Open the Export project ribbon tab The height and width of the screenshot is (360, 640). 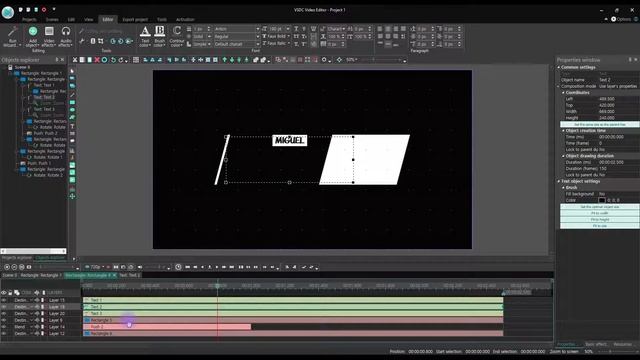click(135, 19)
